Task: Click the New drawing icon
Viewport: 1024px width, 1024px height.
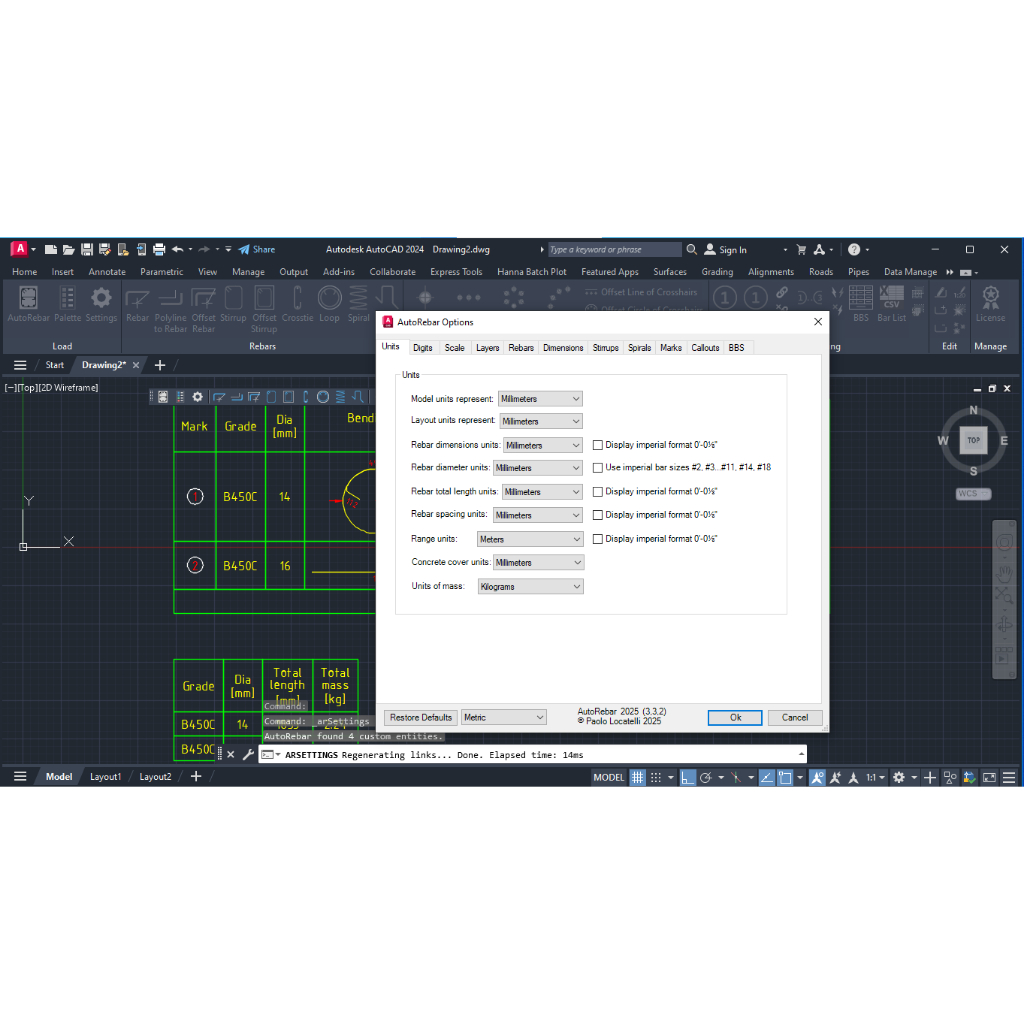Action: 50,249
